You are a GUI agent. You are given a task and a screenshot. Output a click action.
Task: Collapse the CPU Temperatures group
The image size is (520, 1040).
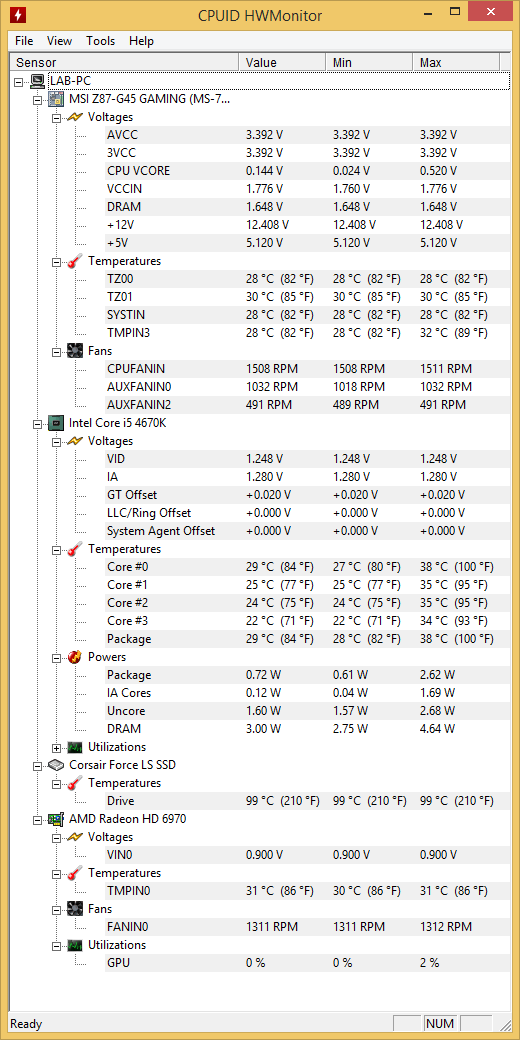(x=56, y=549)
